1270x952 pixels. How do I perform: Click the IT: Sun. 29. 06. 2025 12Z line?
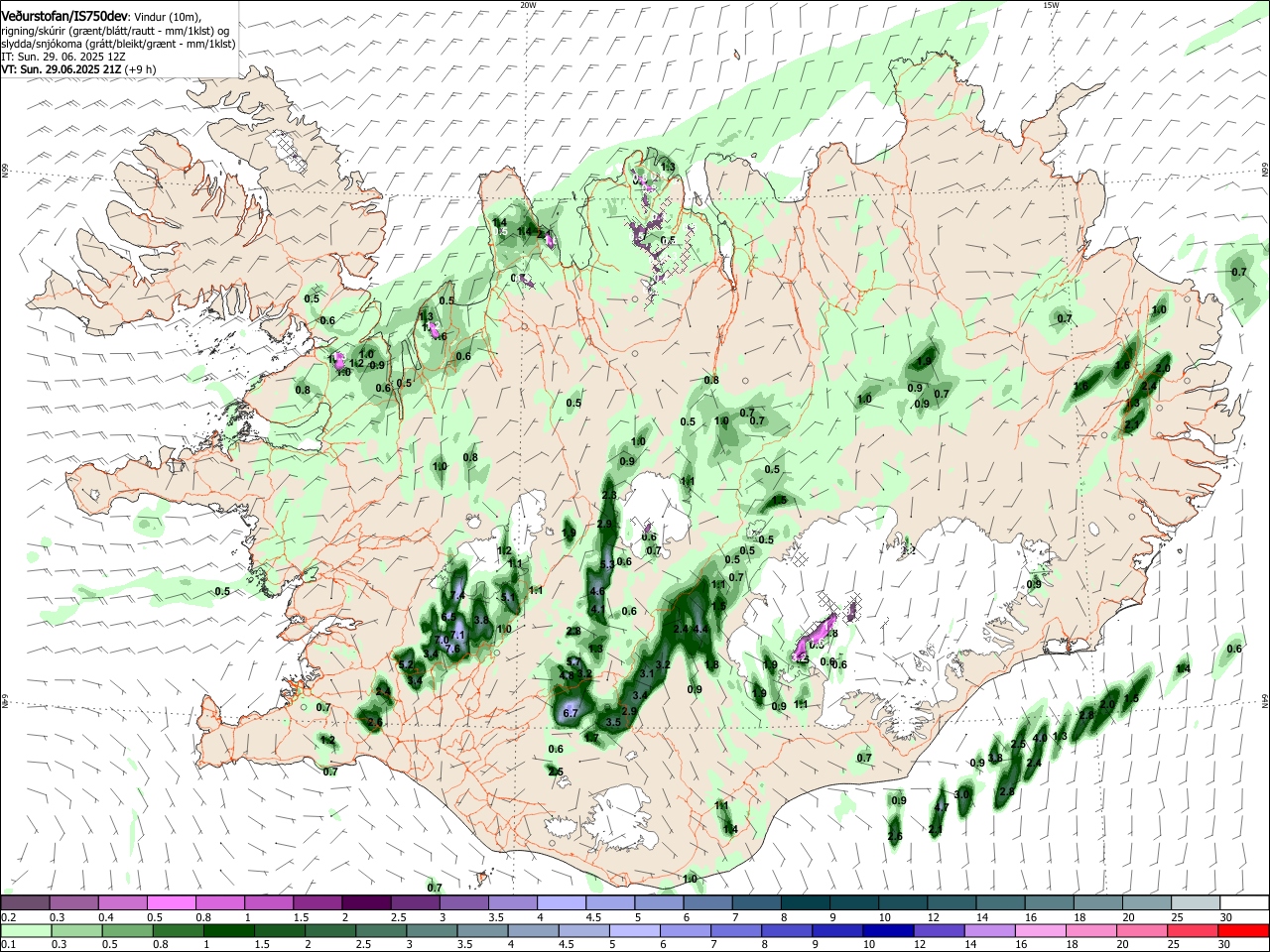(x=63, y=57)
